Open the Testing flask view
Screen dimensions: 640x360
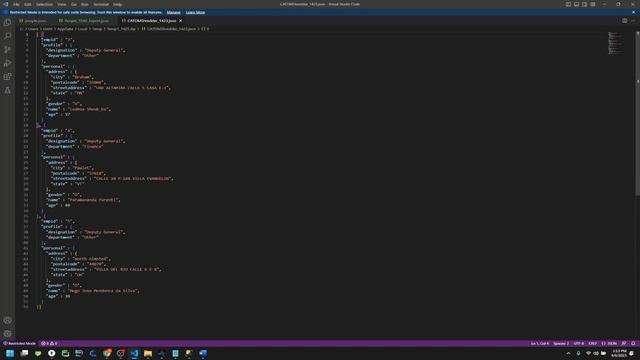(x=7, y=90)
